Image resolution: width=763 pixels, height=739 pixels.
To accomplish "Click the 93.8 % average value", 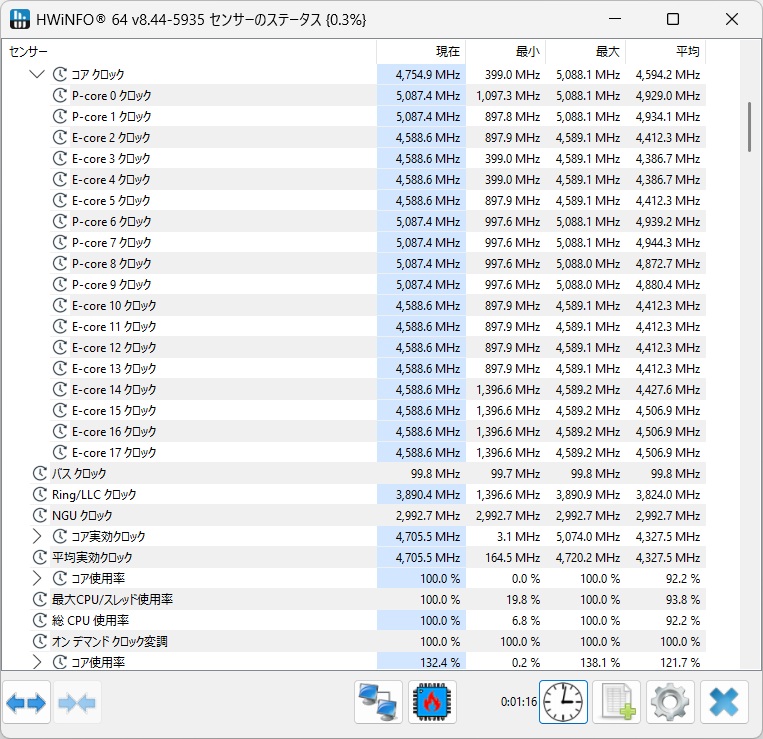I will pos(683,599).
